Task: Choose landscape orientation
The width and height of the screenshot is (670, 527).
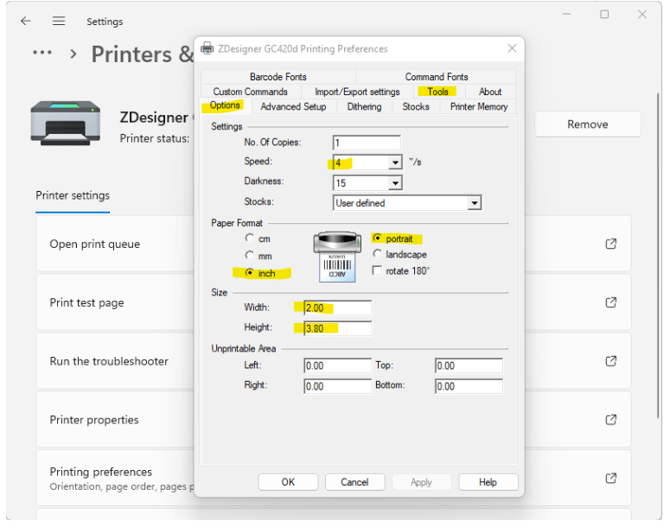Action: (x=377, y=254)
